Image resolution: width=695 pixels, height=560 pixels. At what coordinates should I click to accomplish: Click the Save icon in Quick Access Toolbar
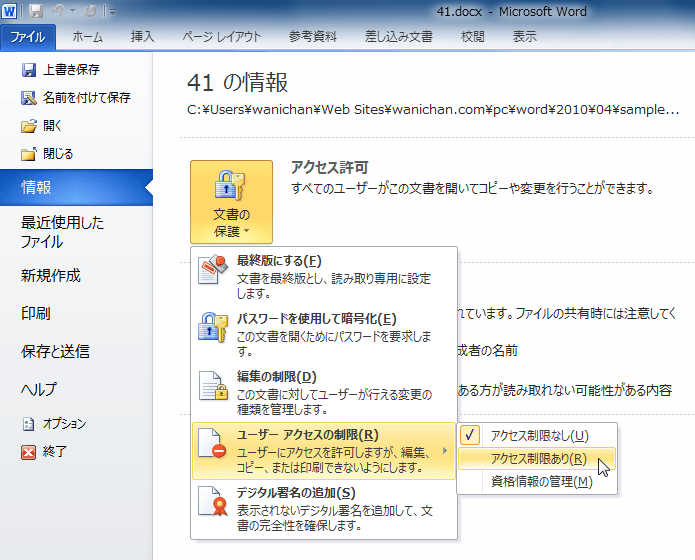[36, 11]
